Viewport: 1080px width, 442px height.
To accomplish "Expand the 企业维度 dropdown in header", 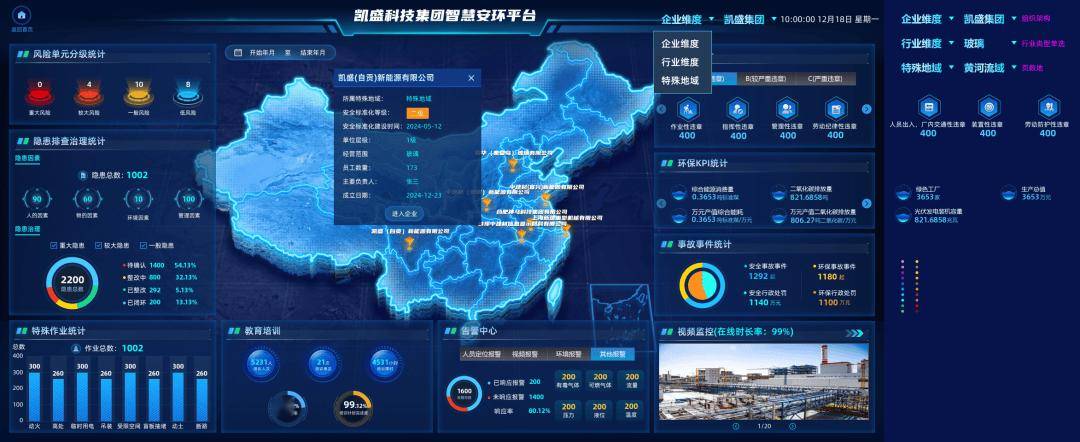I will coord(687,19).
